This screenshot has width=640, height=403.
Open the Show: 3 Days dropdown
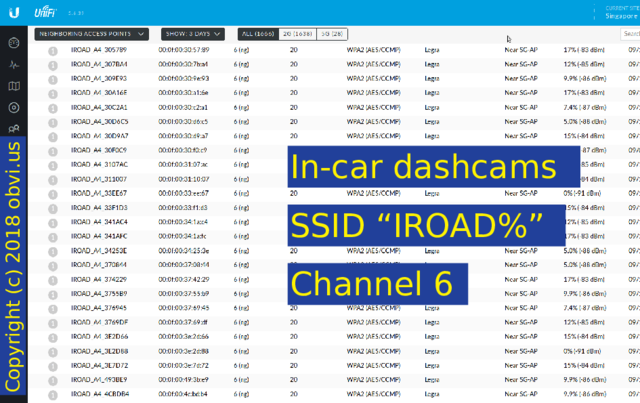coord(193,34)
